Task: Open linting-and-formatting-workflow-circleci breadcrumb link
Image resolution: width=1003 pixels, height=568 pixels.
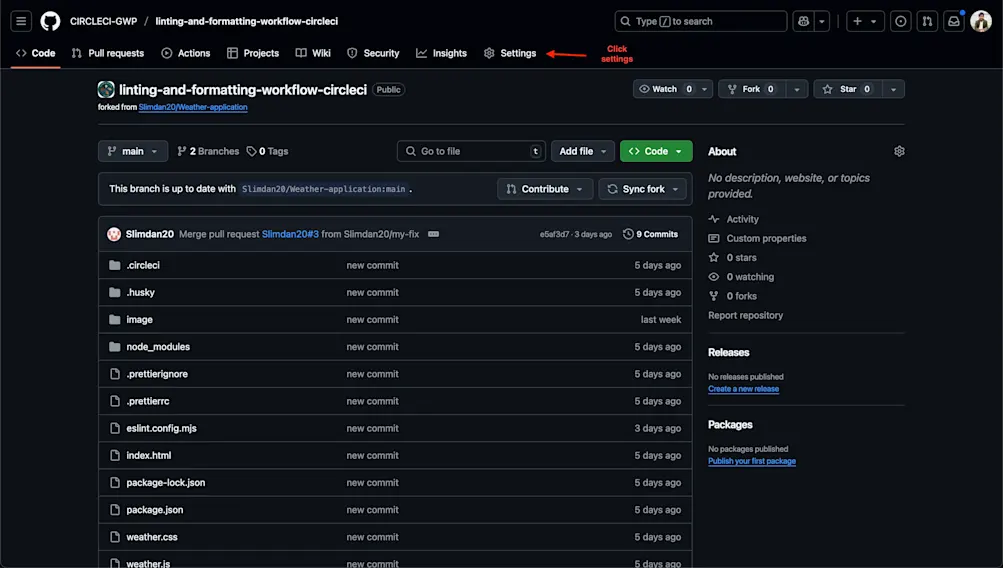Action: coord(247,21)
